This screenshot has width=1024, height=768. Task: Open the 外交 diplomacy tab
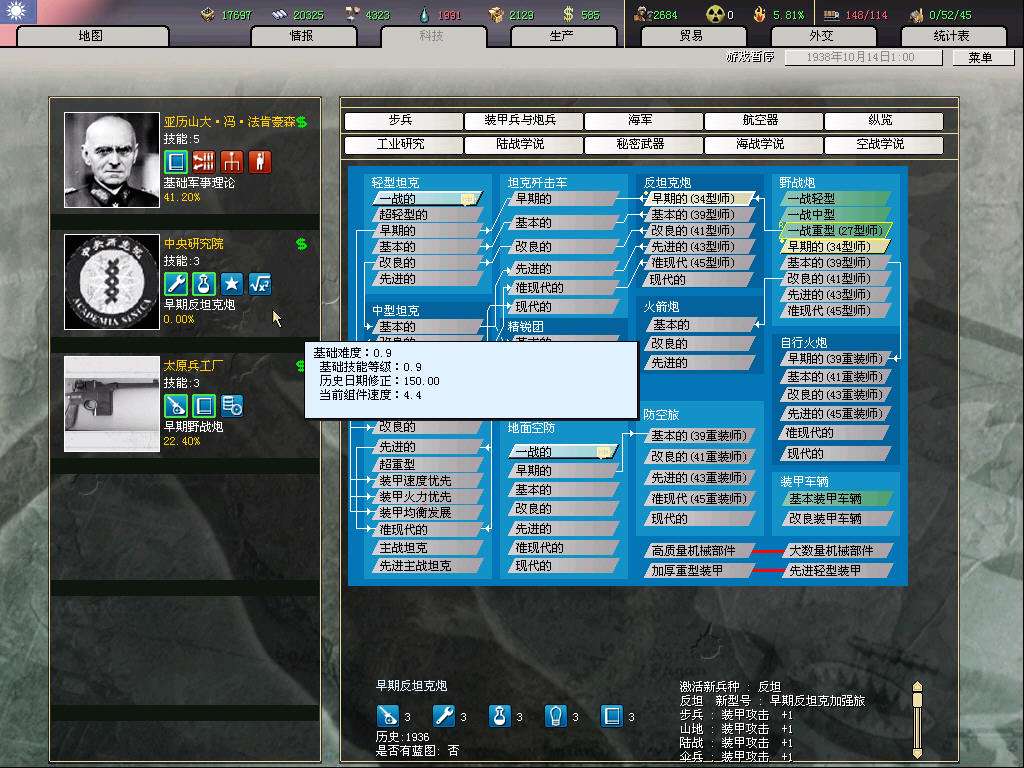pos(822,36)
